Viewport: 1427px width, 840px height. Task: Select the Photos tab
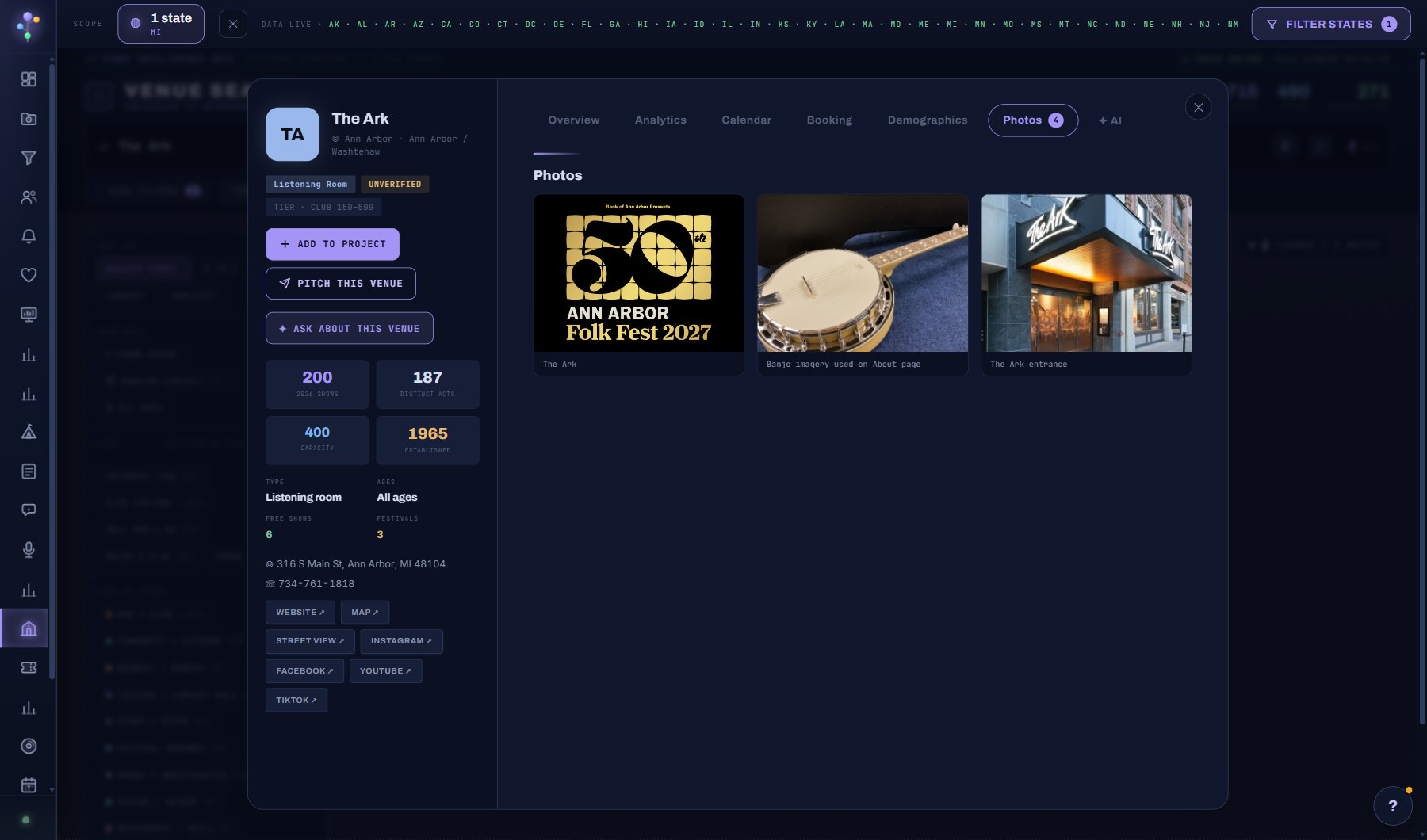tap(1033, 120)
